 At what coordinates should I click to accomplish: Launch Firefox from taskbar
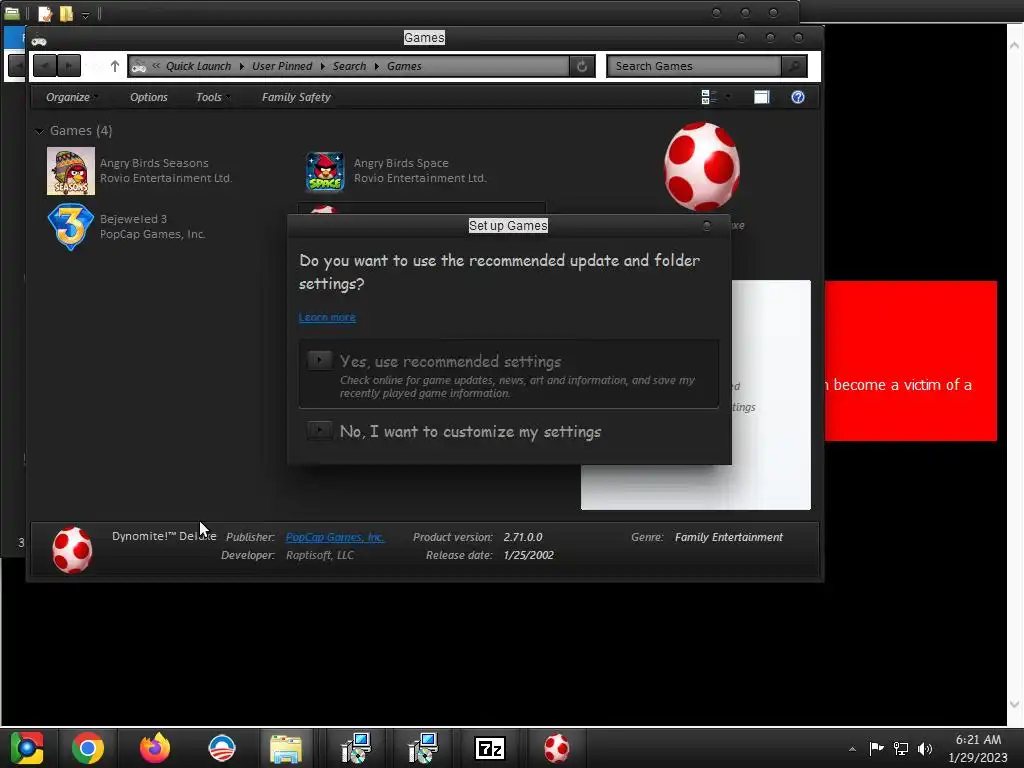coord(155,748)
